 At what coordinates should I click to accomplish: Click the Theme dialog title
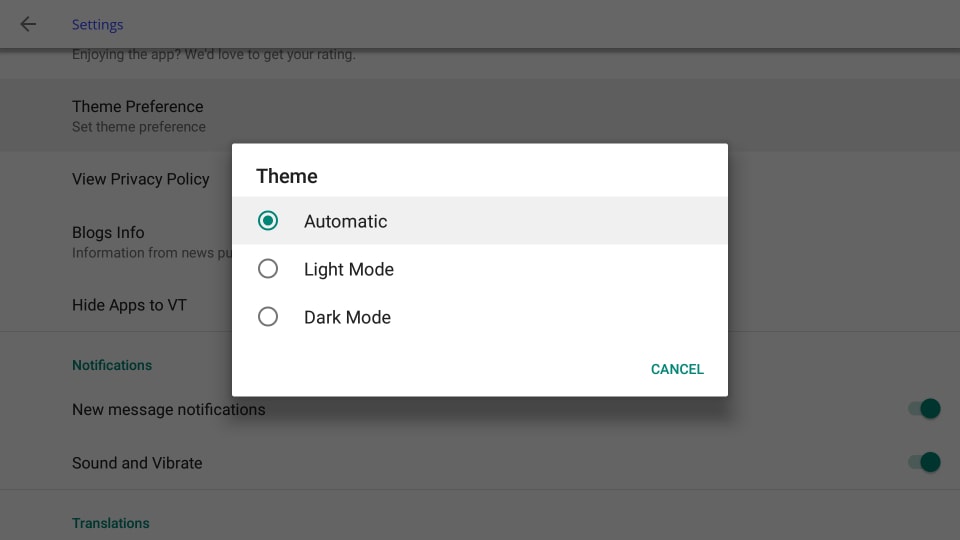(287, 176)
